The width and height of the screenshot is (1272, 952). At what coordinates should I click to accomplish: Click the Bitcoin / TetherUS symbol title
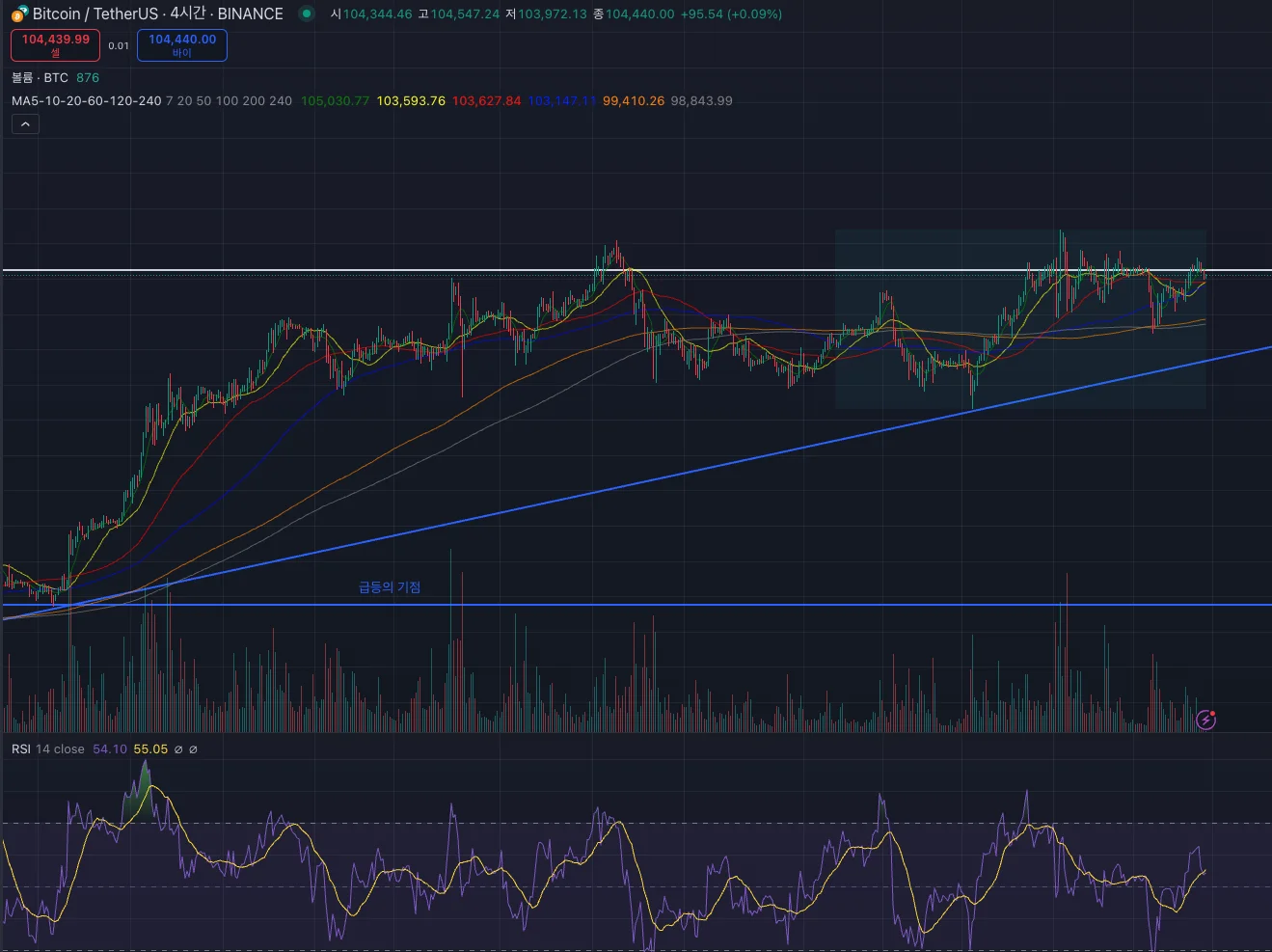coord(95,14)
